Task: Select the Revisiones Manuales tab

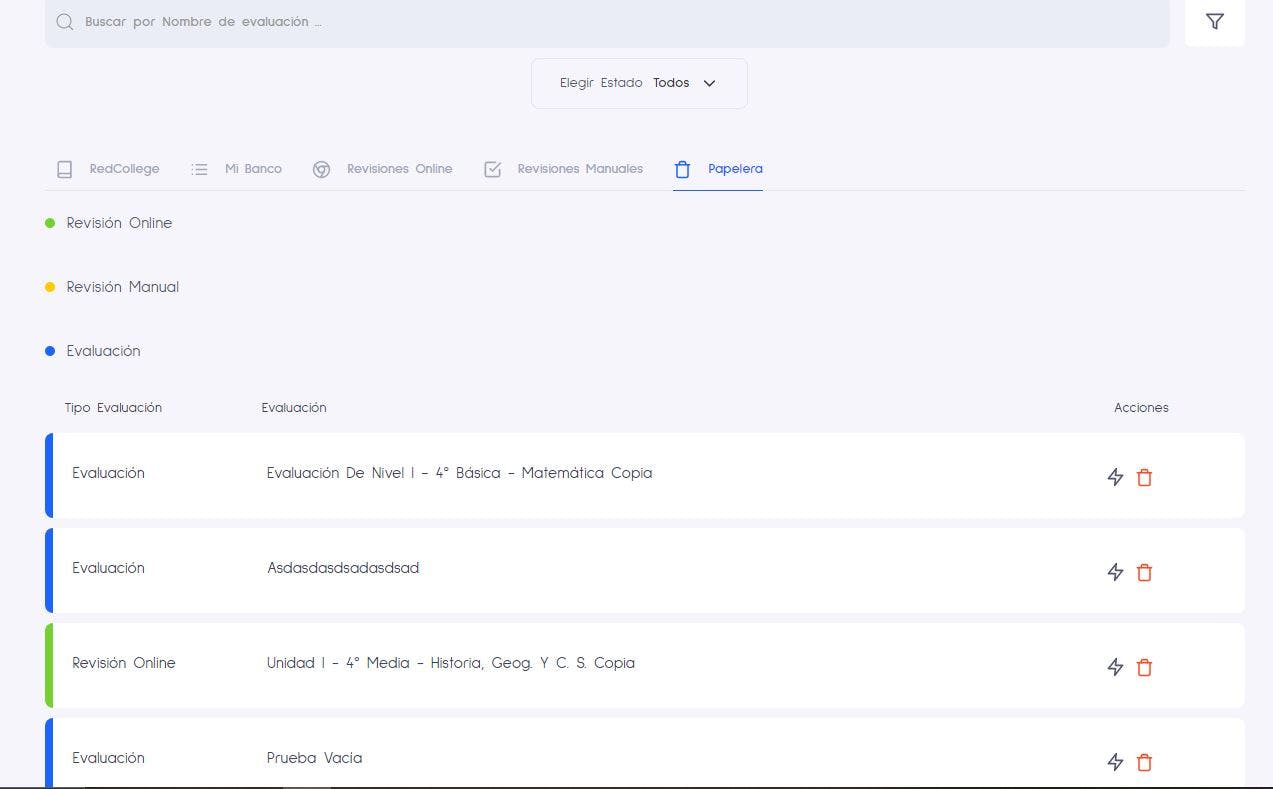Action: point(564,169)
